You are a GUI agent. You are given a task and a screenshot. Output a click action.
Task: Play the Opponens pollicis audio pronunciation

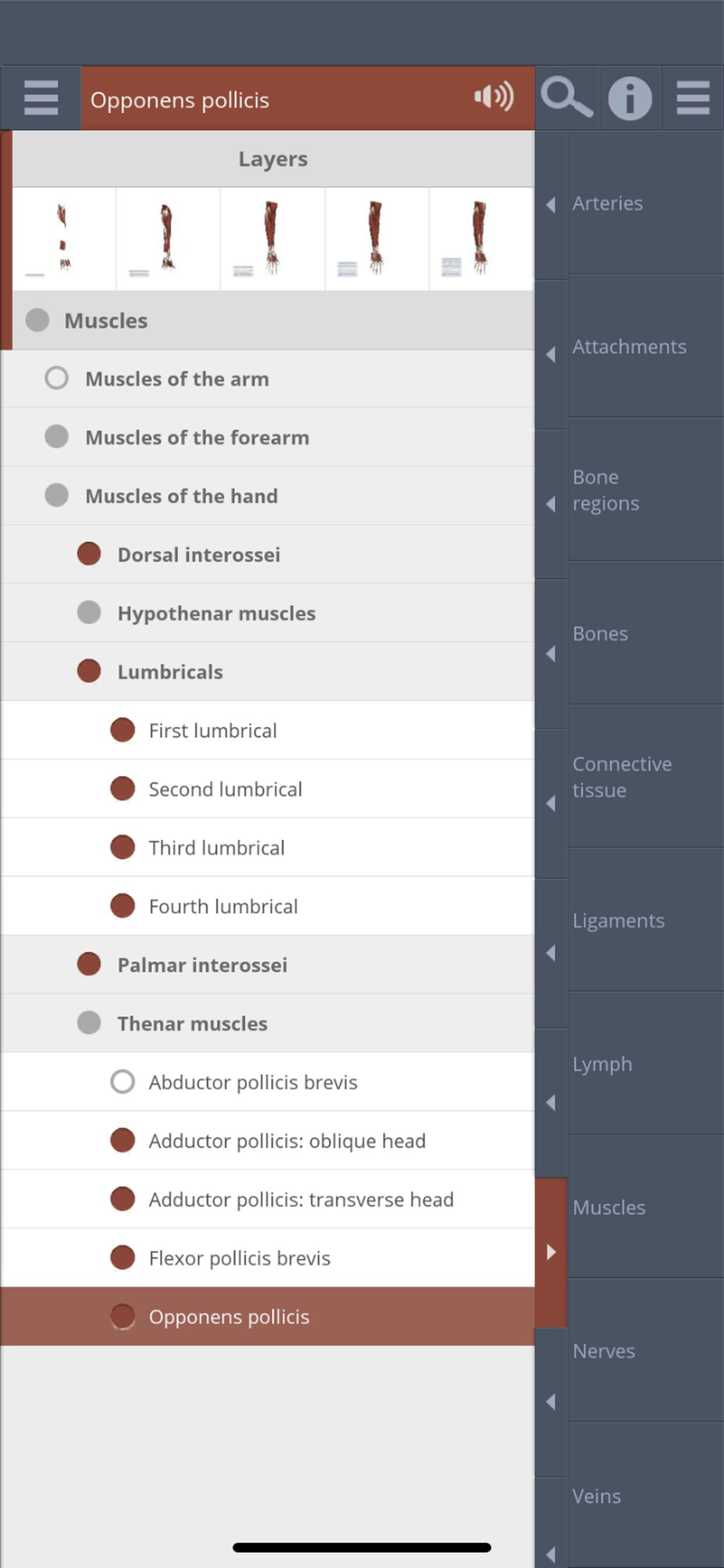[494, 97]
